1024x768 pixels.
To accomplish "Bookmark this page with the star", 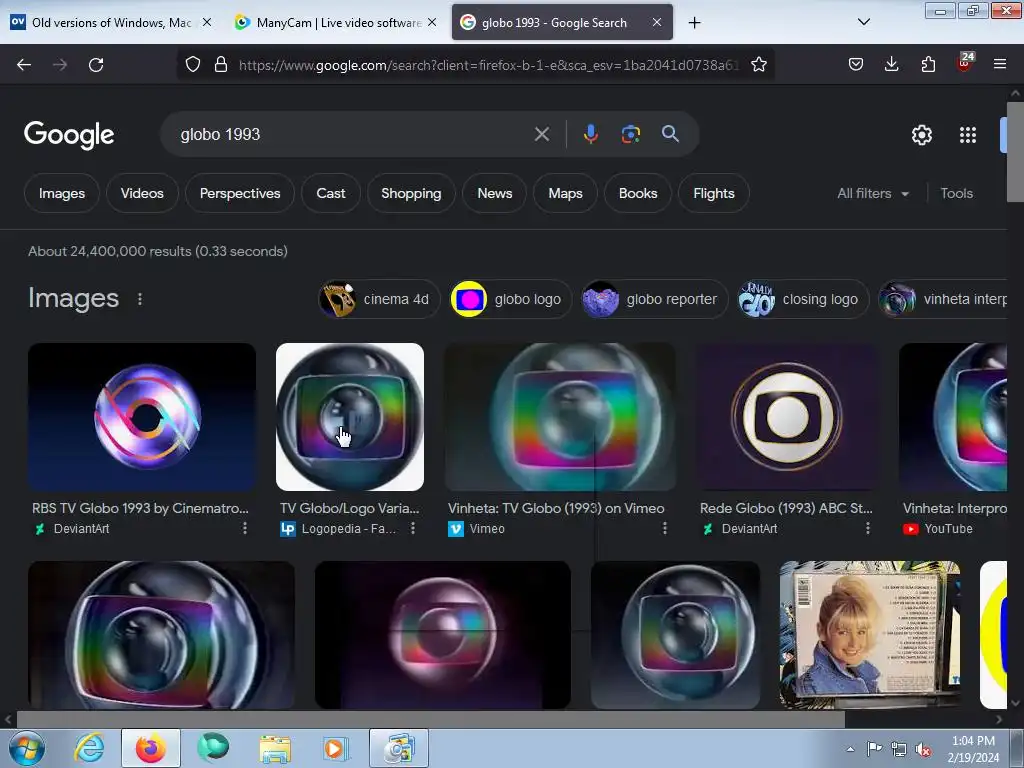I will [x=758, y=64].
